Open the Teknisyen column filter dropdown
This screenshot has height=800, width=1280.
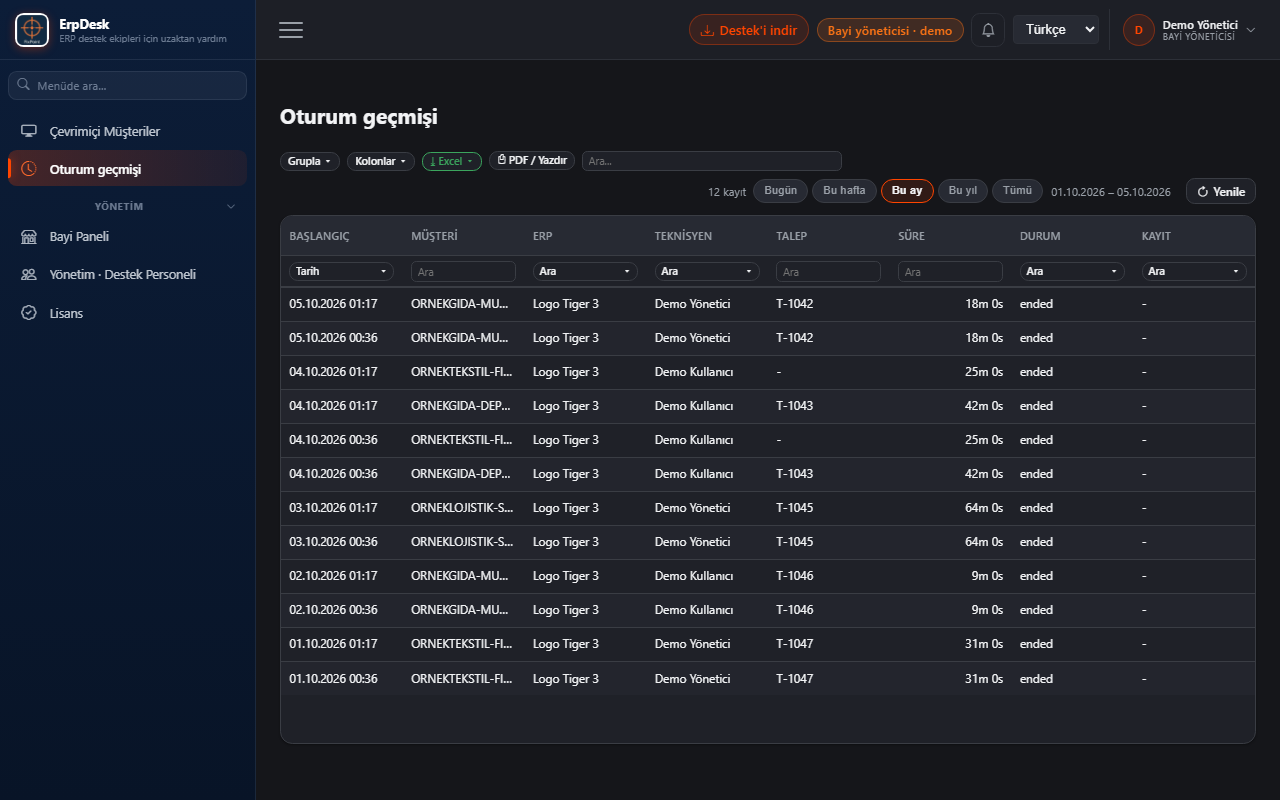[707, 271]
